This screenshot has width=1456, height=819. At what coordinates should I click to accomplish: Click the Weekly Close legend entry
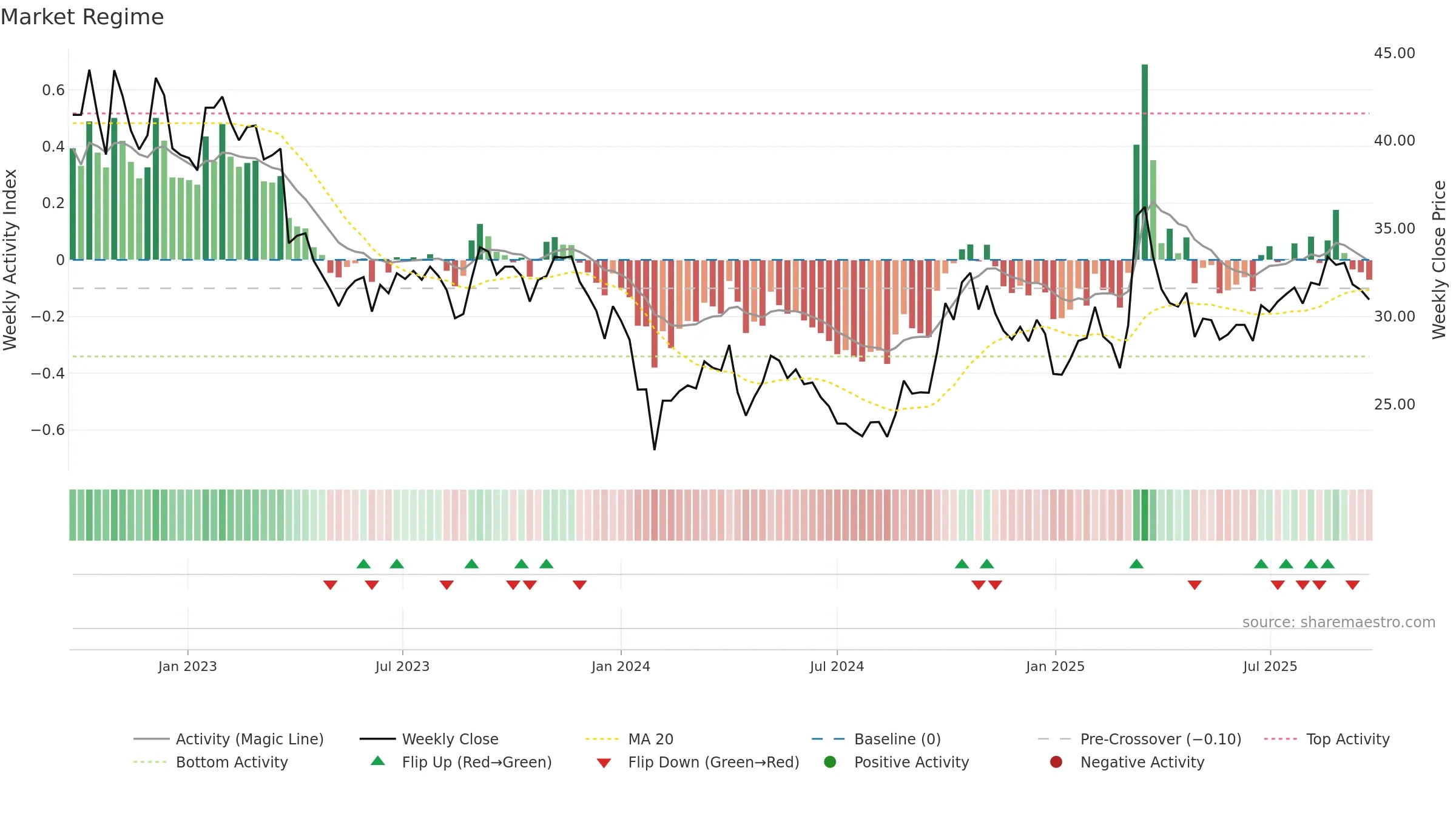tap(429, 739)
